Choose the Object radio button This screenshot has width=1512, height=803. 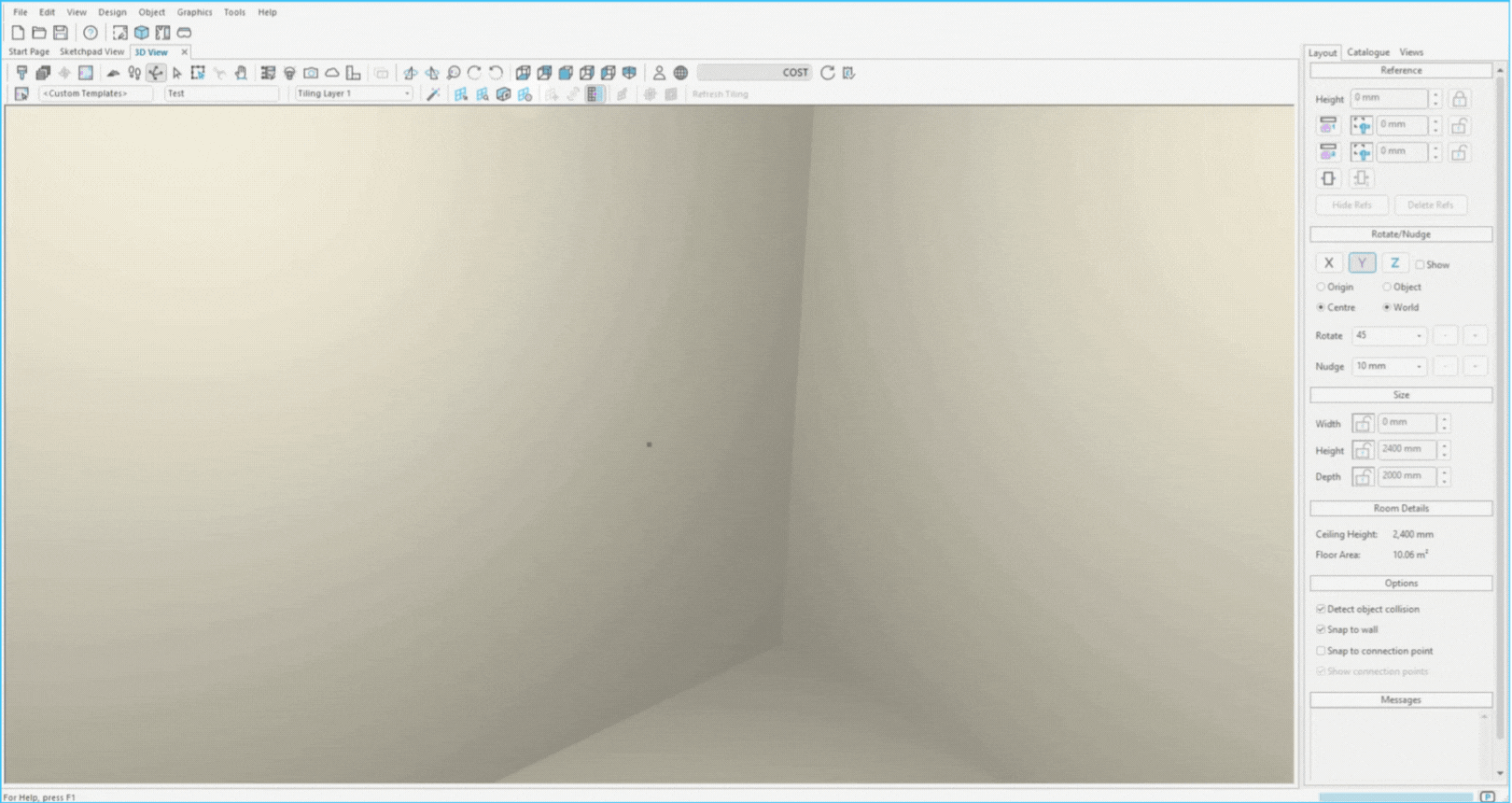point(1387,288)
